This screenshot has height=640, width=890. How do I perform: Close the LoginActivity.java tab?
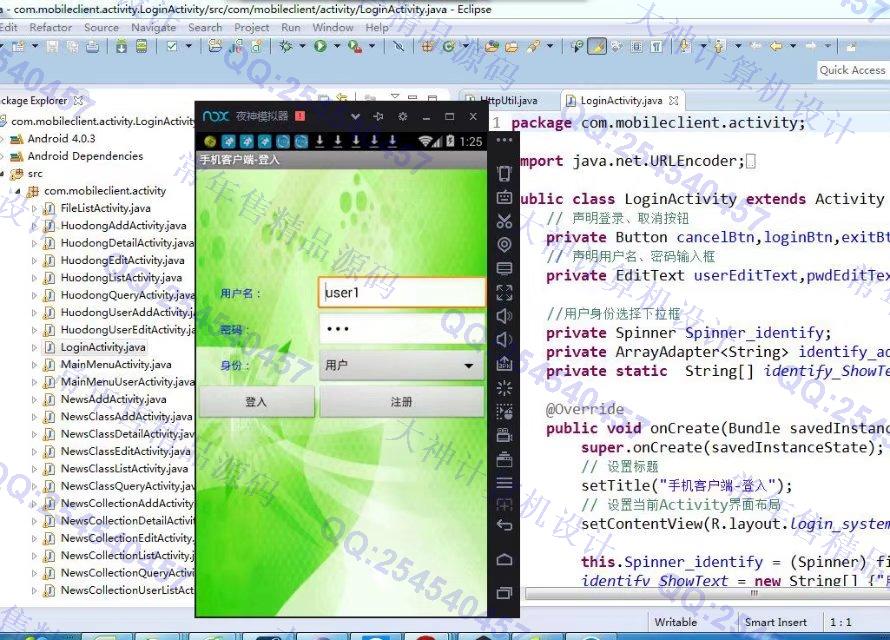[673, 100]
